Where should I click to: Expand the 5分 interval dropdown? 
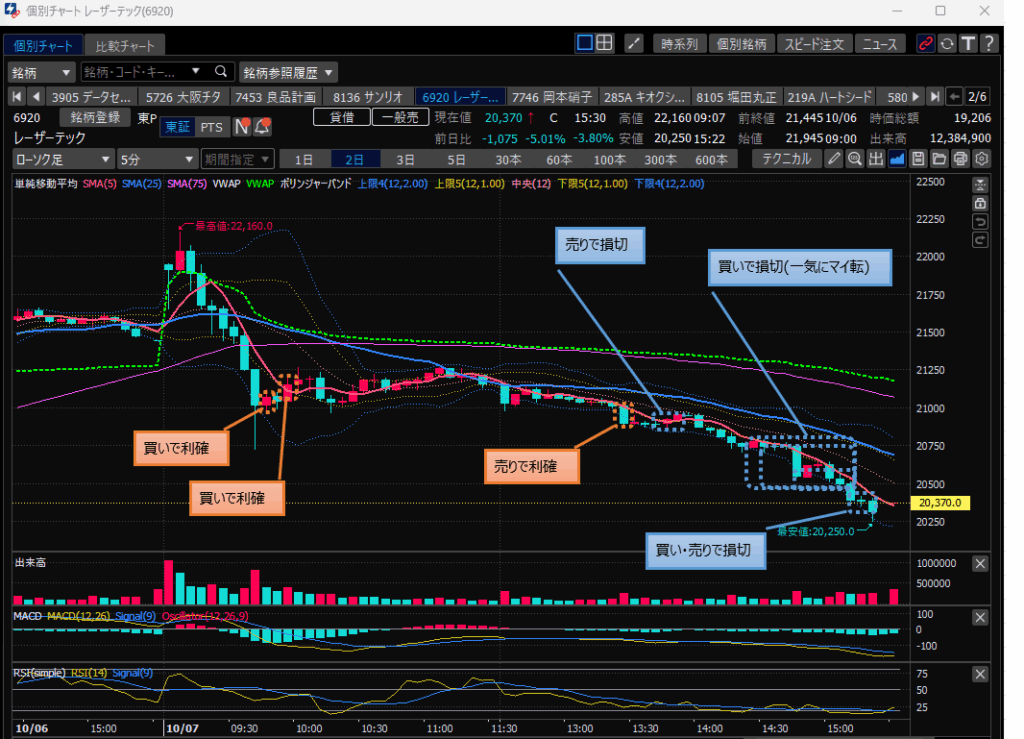pyautogui.click(x=157, y=159)
